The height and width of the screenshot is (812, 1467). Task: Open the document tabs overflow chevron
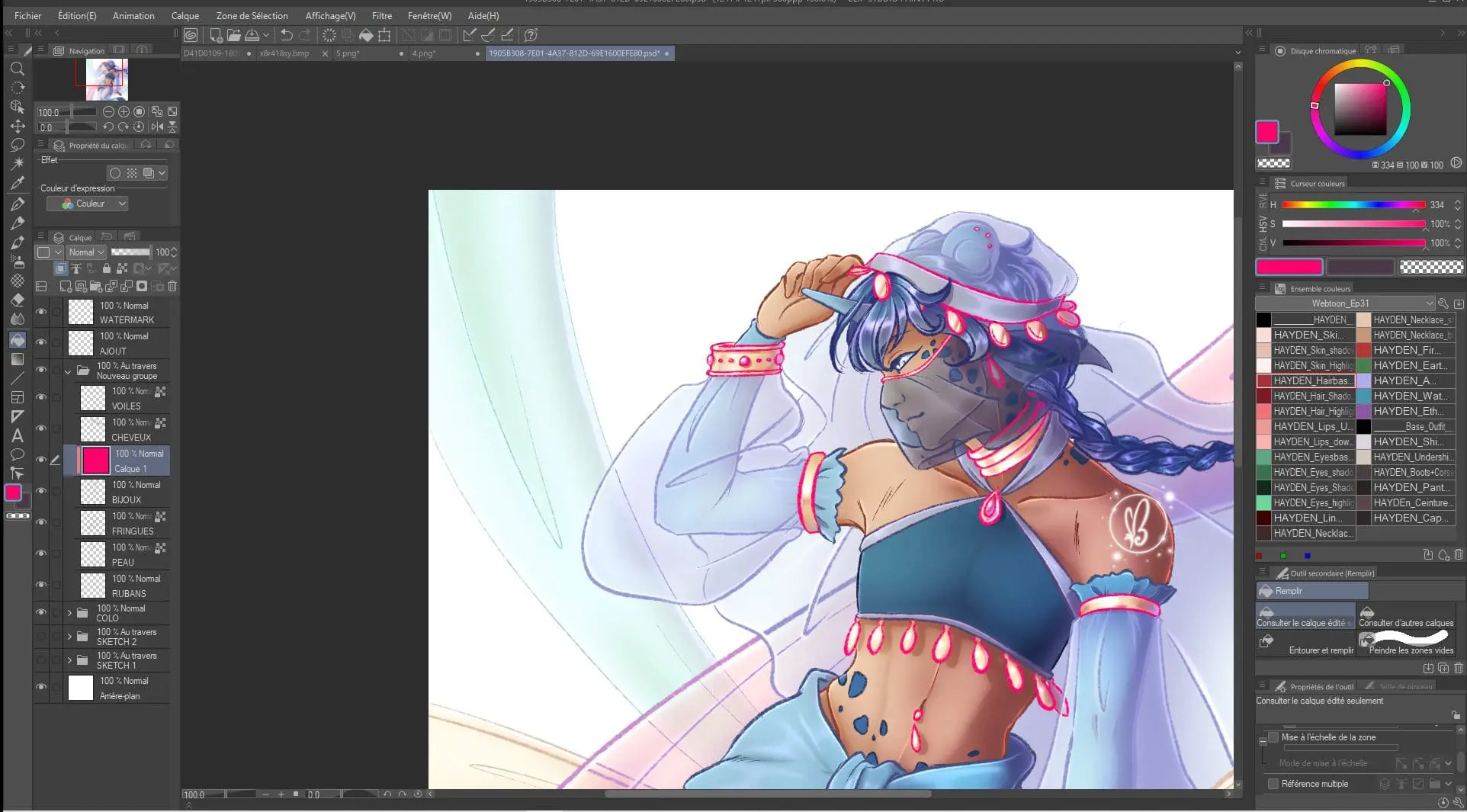pos(1237,53)
